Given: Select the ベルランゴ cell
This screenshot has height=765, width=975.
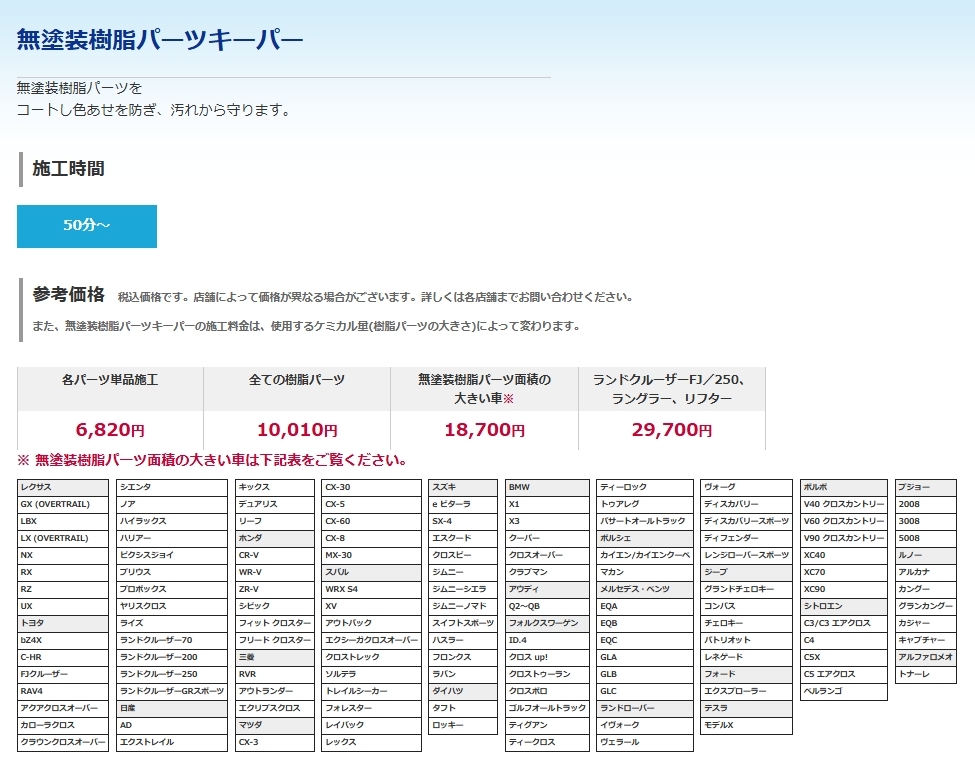Looking at the screenshot, I should click(x=844, y=691).
